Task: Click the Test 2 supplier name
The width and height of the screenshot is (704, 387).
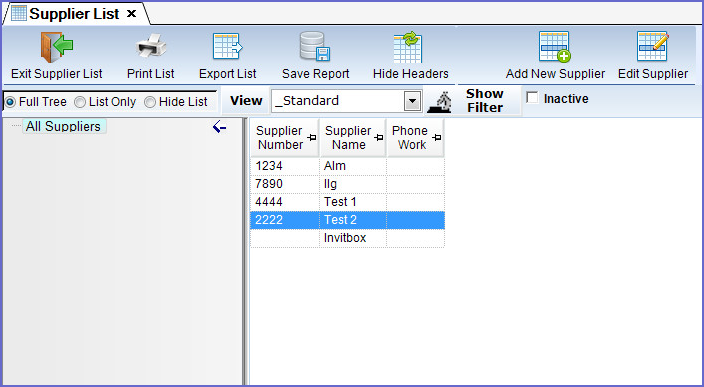Action: click(x=340, y=220)
